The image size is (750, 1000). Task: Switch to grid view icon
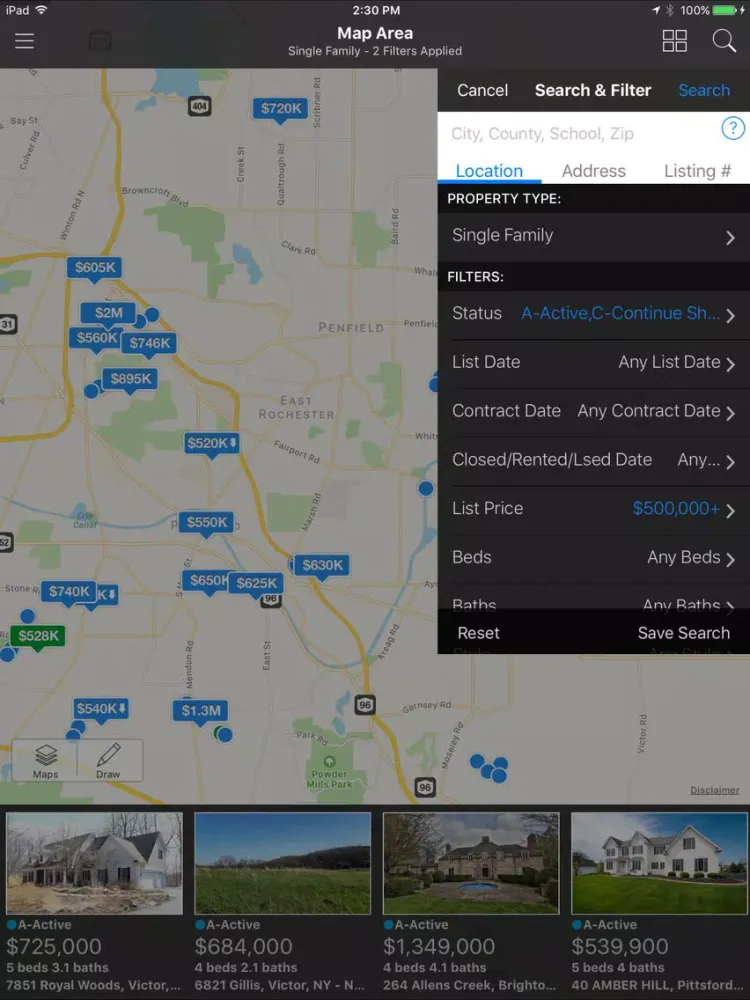coord(675,41)
